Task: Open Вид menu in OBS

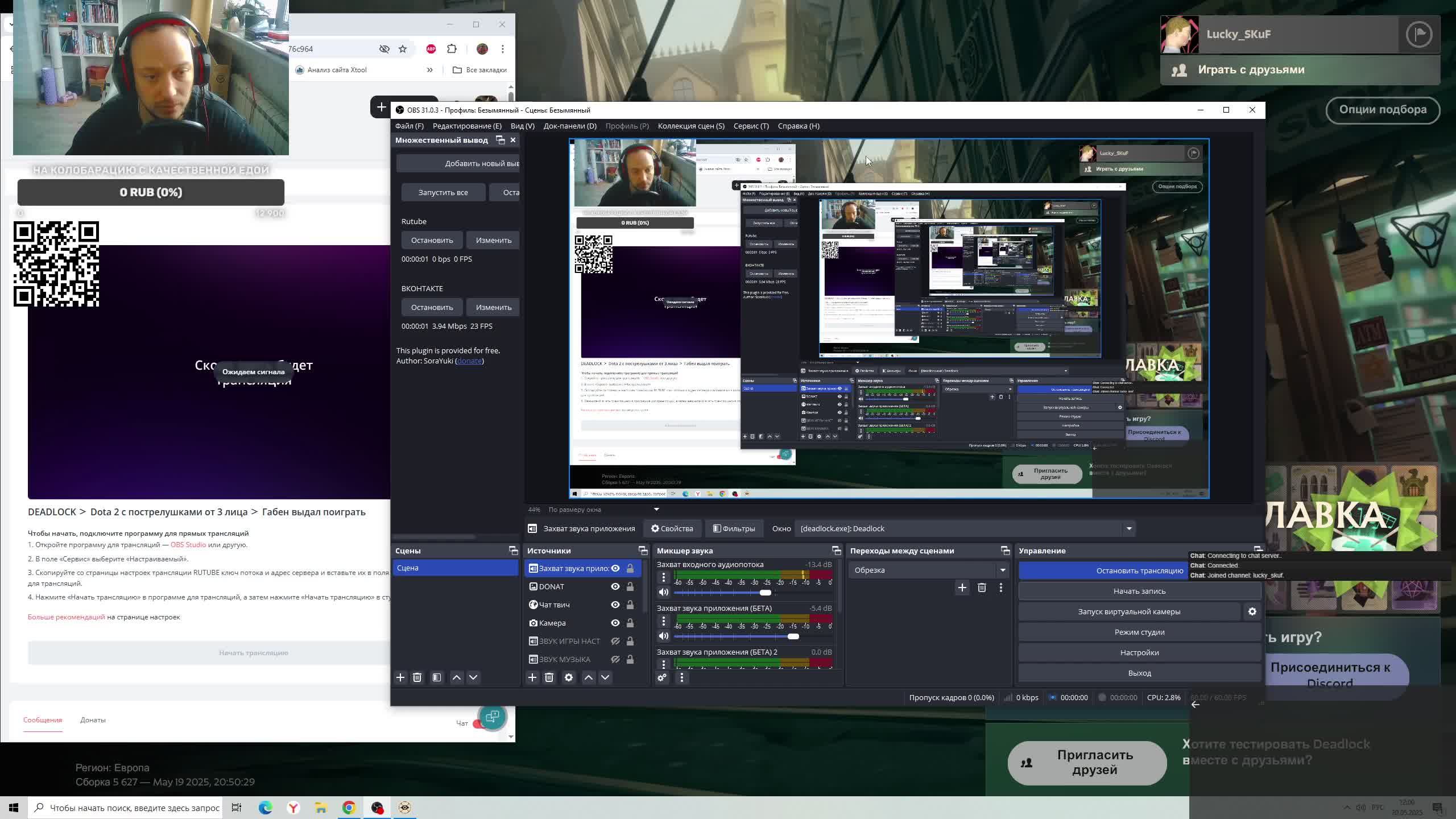Action: click(522, 126)
